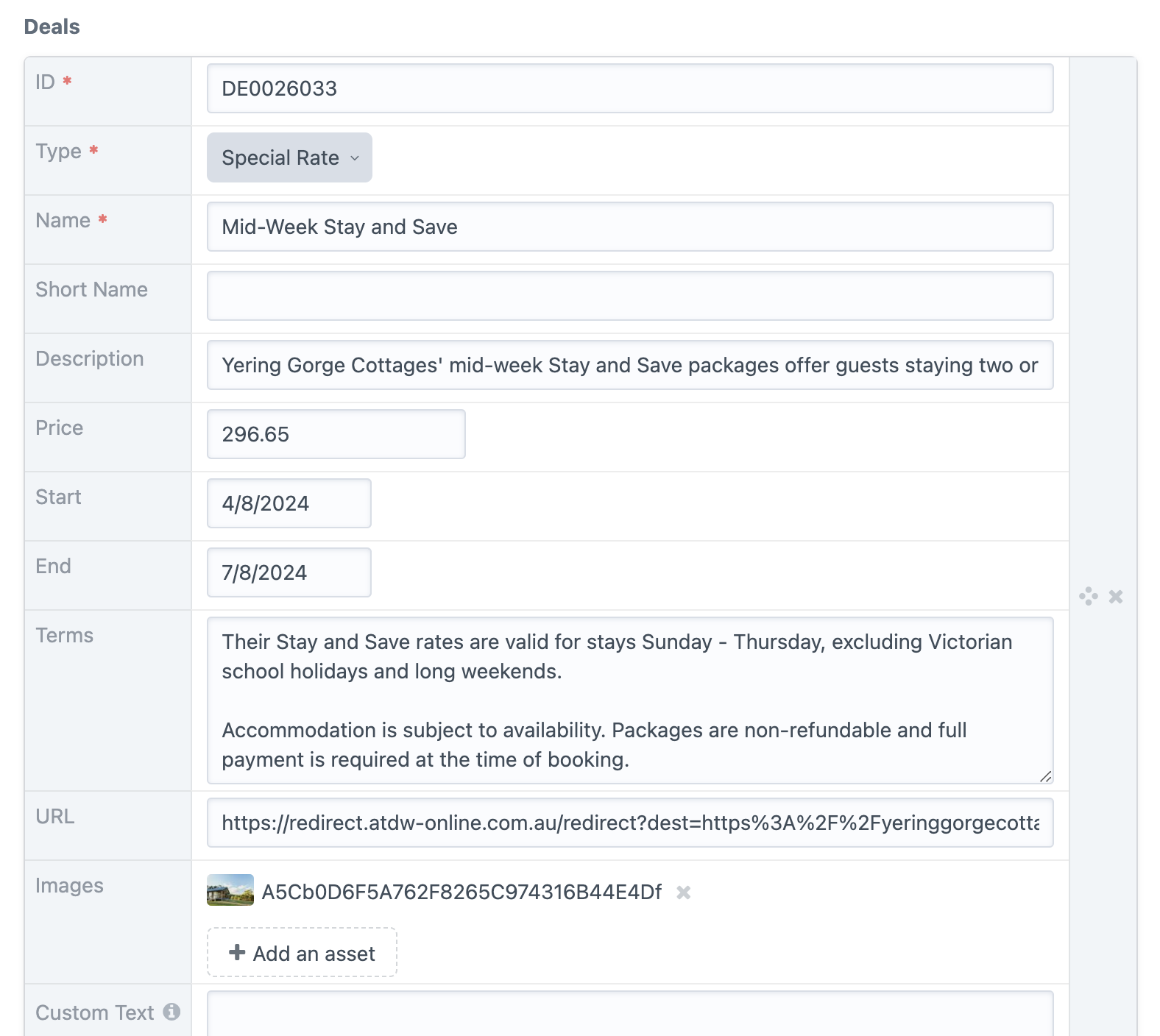
Task: Click the Description label
Action: point(90,358)
